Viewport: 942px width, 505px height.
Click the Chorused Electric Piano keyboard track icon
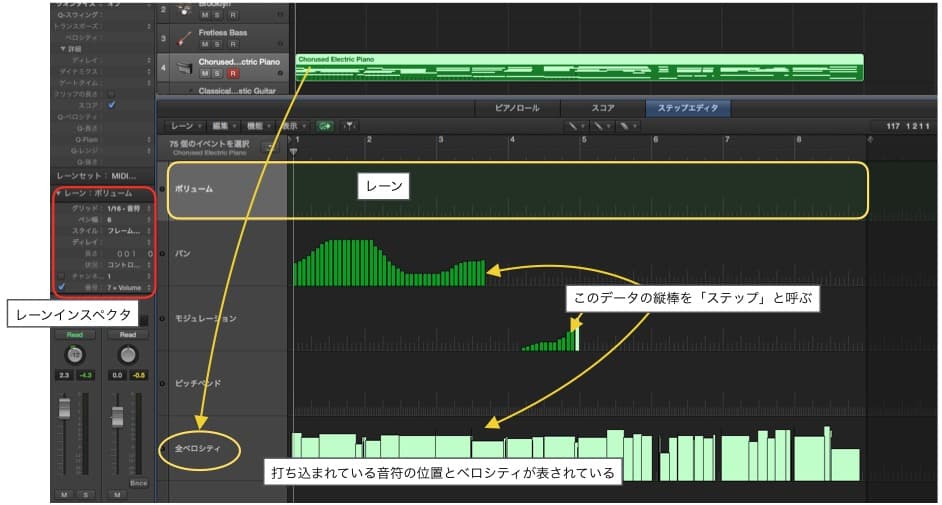point(184,69)
